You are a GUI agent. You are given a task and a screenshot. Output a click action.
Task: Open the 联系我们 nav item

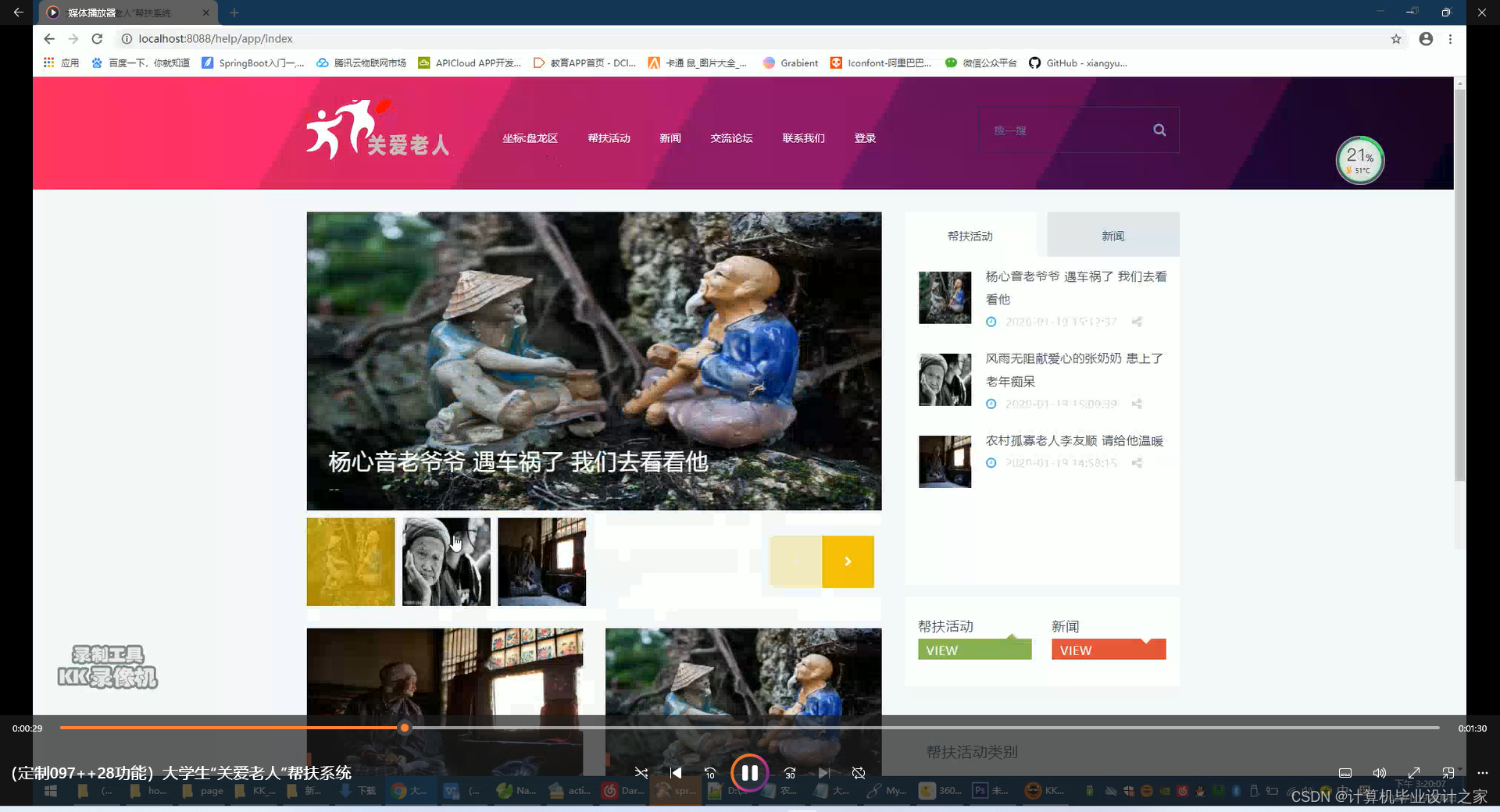coord(803,138)
